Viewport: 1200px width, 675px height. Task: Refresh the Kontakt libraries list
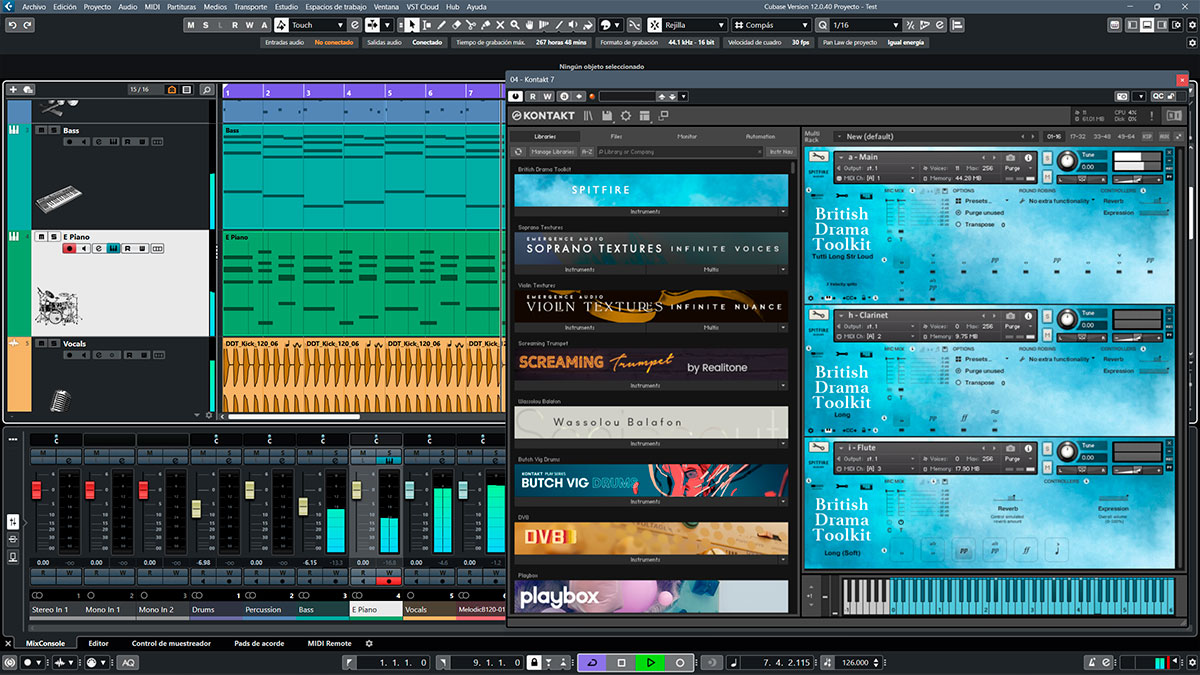tap(518, 152)
